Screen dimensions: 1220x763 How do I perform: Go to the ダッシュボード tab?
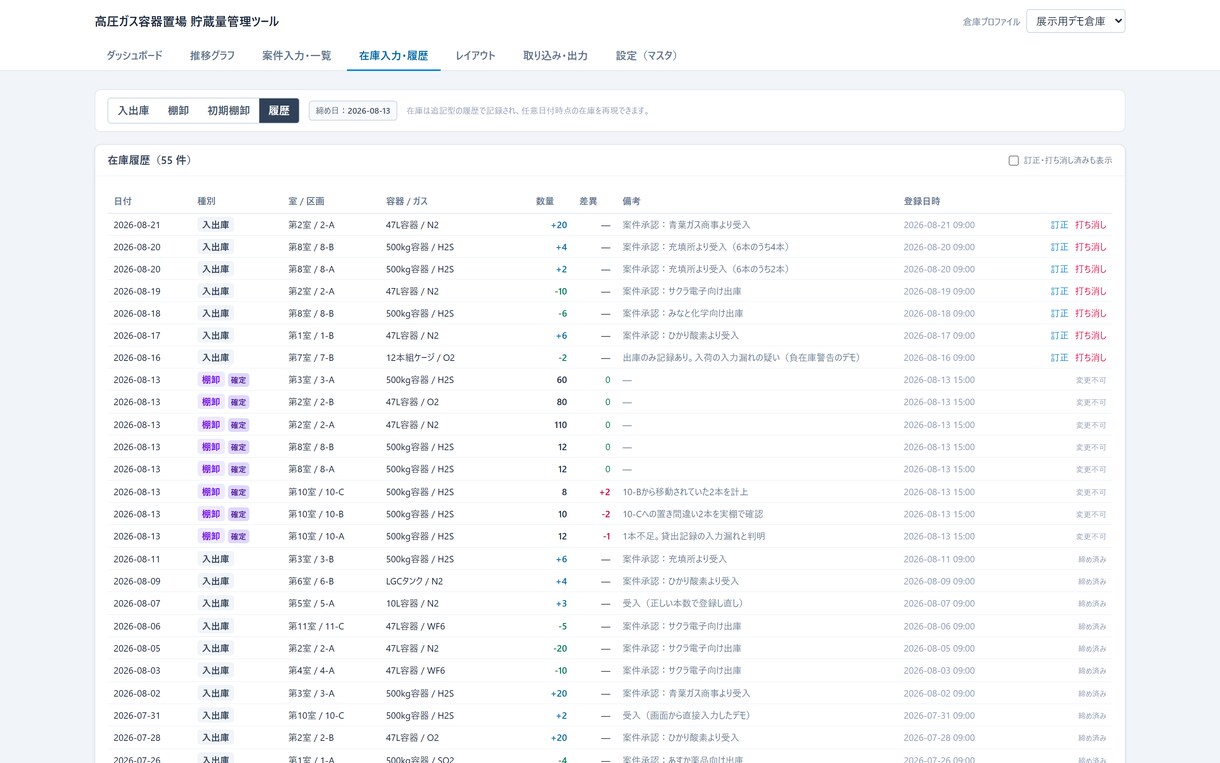click(134, 56)
